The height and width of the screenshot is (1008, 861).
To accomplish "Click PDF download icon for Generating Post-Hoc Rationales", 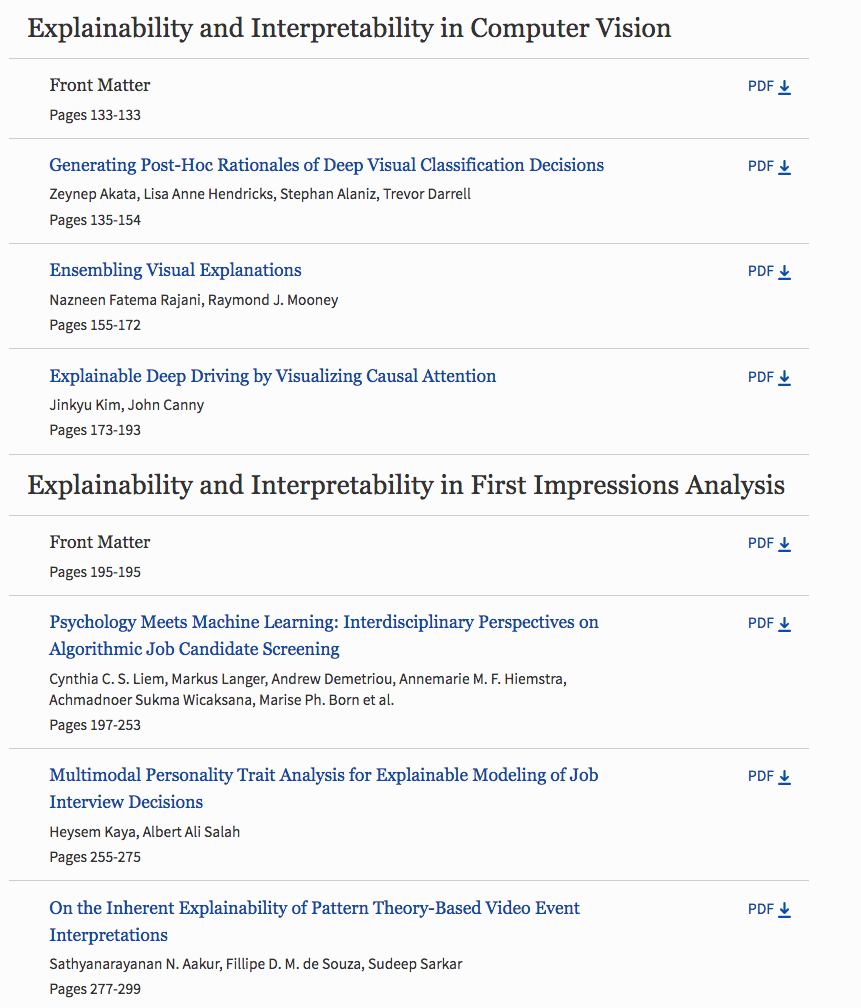I will (784, 167).
